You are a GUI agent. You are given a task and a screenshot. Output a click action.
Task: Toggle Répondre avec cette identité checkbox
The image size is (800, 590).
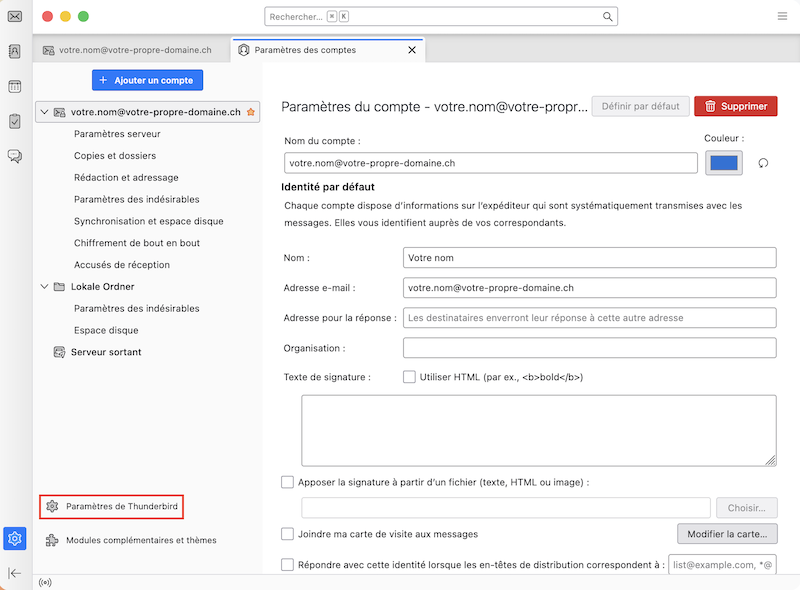coord(287,564)
